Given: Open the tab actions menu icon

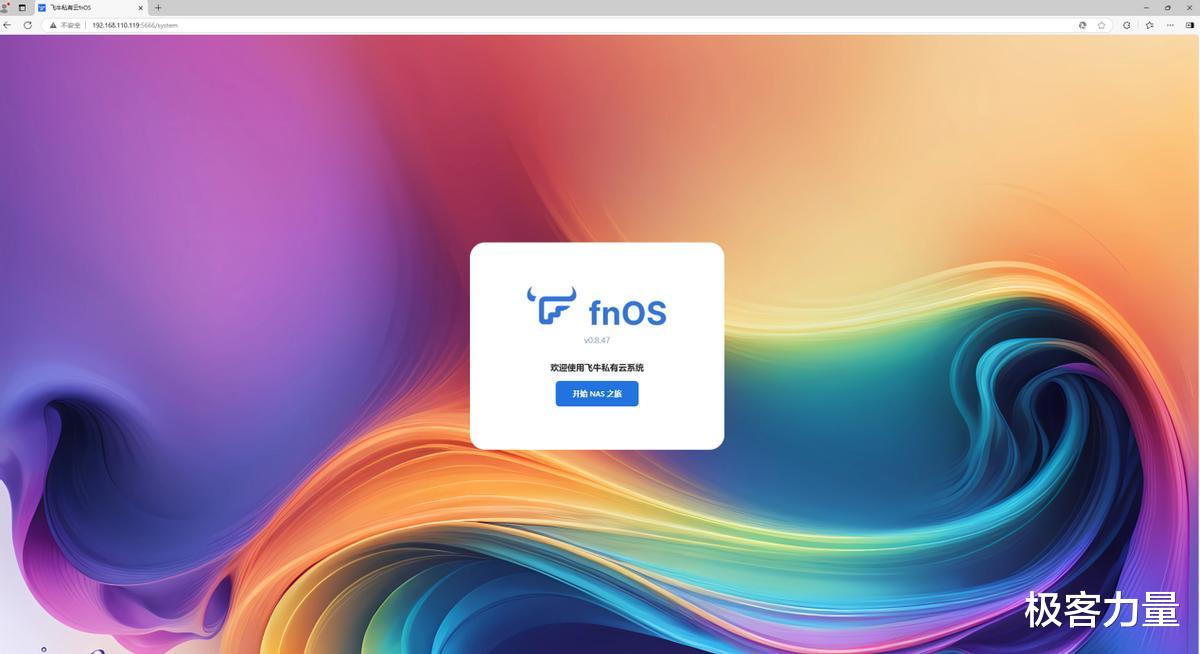Looking at the screenshot, I should (x=22, y=7).
